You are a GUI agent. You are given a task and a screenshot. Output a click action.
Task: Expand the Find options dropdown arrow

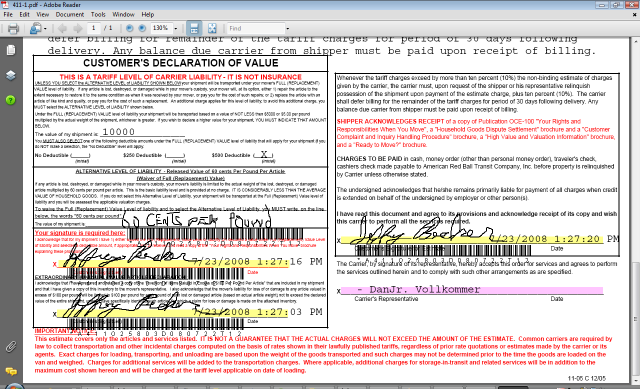287,29
